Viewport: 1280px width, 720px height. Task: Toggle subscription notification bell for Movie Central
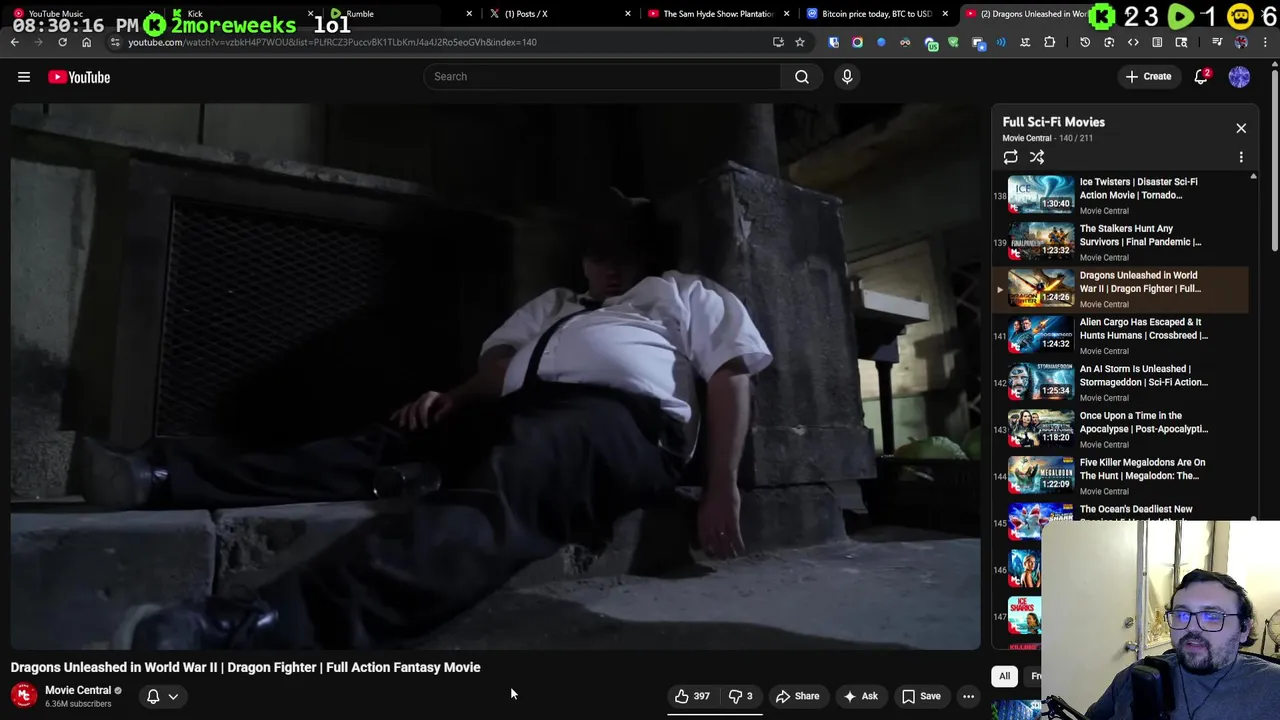(x=153, y=696)
